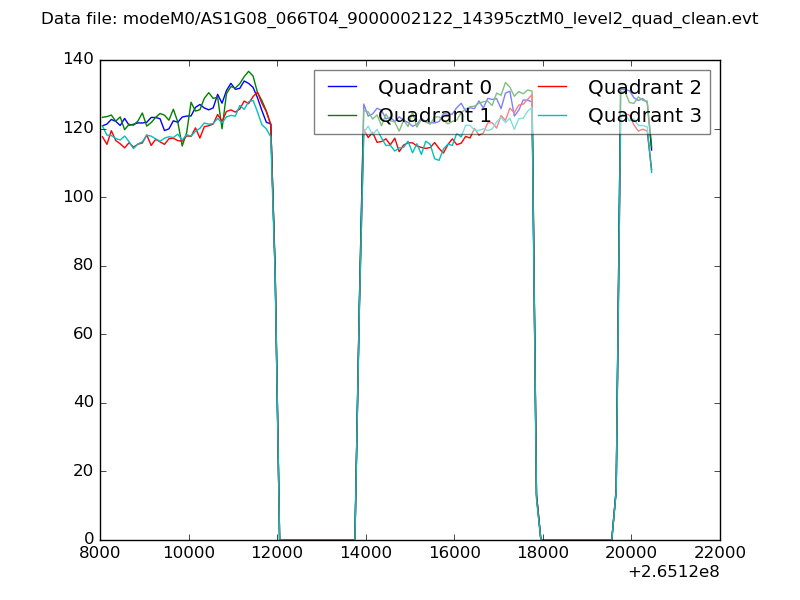Click the 12000 x-axis tick label
Screen dimensions: 800x600
click(278, 553)
